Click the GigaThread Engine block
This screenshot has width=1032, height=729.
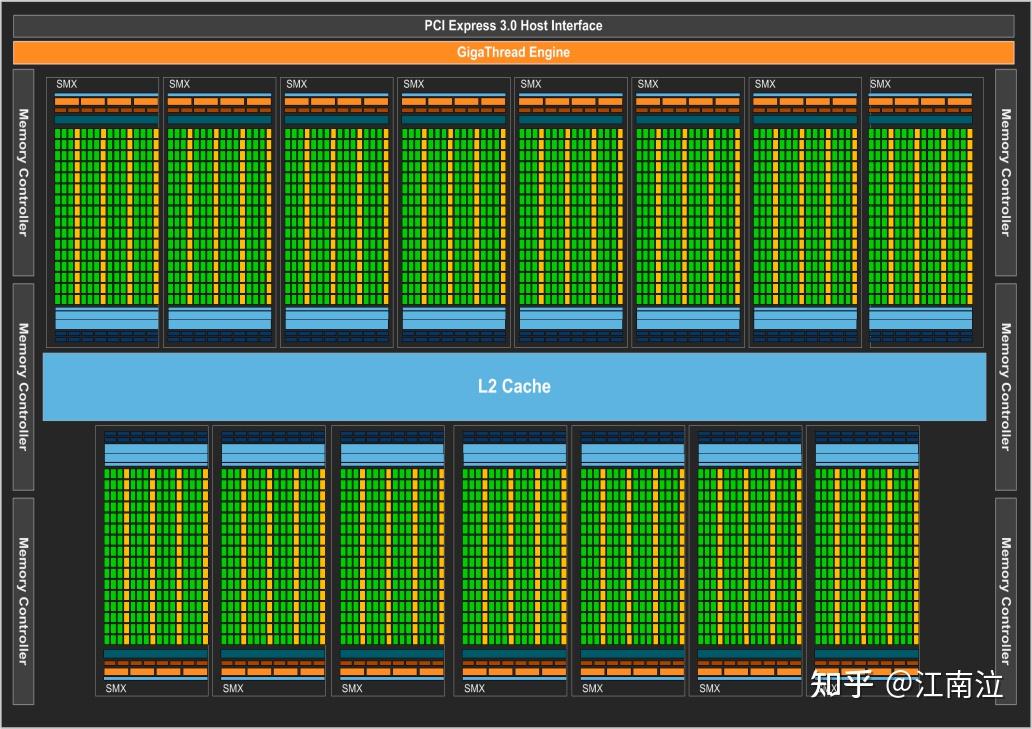pos(514,52)
